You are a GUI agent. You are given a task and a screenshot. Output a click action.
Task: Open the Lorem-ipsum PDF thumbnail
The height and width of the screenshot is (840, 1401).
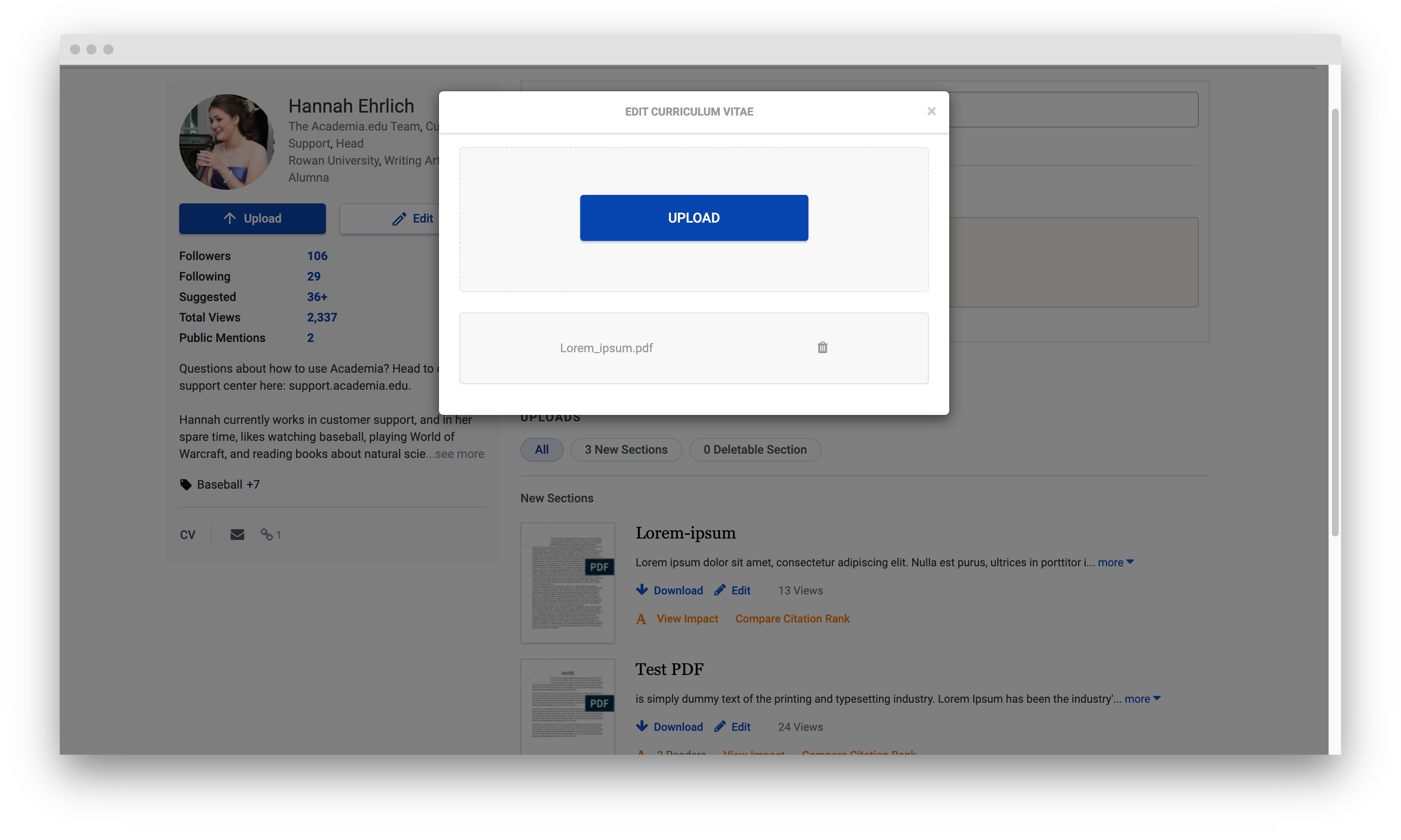(x=567, y=582)
